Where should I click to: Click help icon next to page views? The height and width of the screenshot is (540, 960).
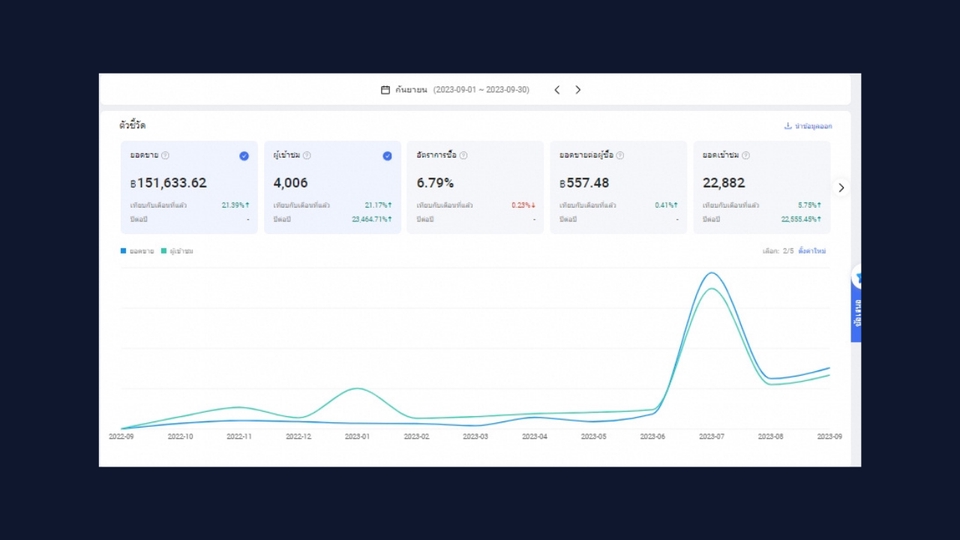746,156
